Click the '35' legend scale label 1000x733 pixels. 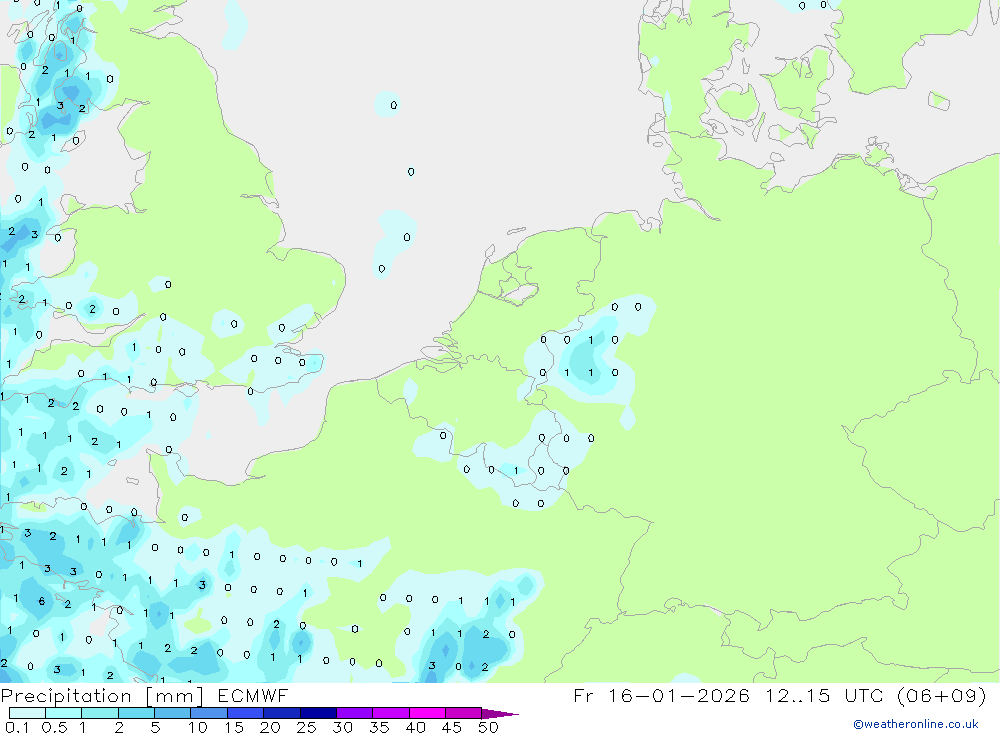coord(379,727)
